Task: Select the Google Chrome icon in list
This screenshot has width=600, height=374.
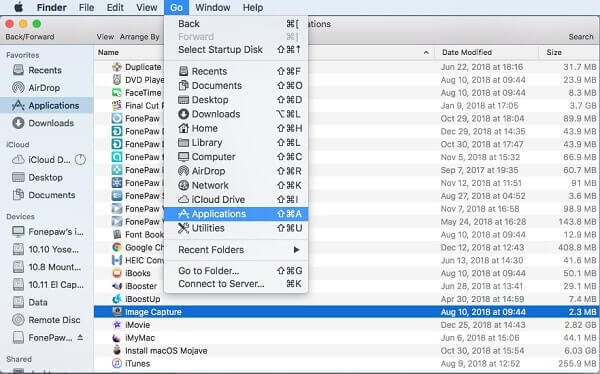Action: point(117,247)
